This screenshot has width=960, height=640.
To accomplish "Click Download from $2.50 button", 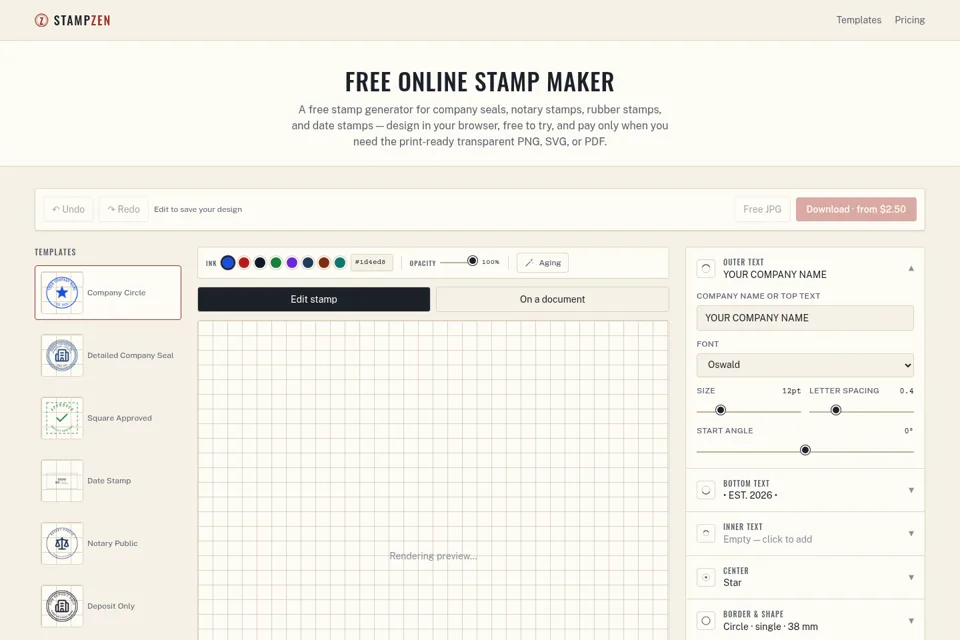I will pos(856,209).
